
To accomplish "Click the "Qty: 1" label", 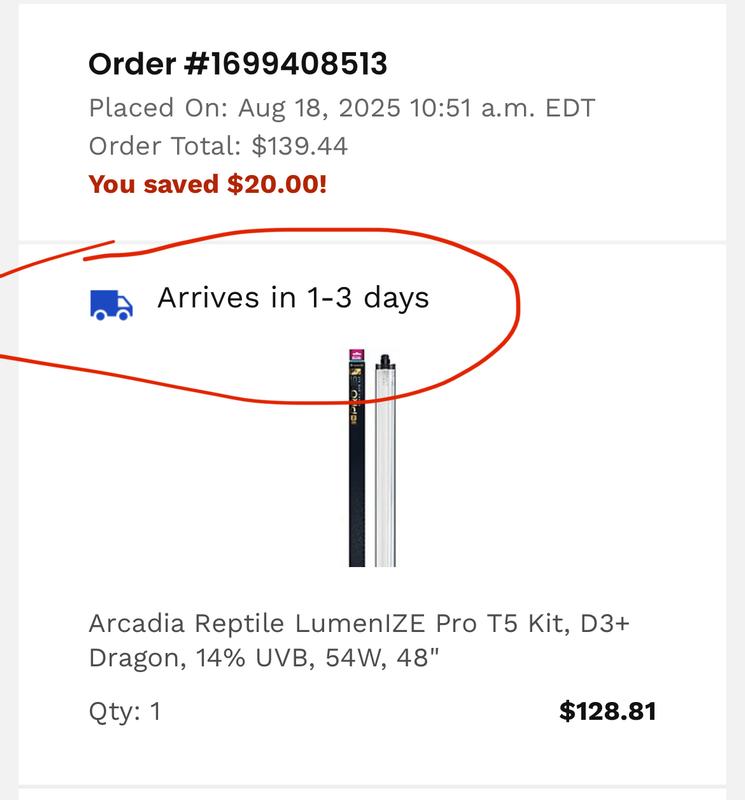I will [125, 712].
